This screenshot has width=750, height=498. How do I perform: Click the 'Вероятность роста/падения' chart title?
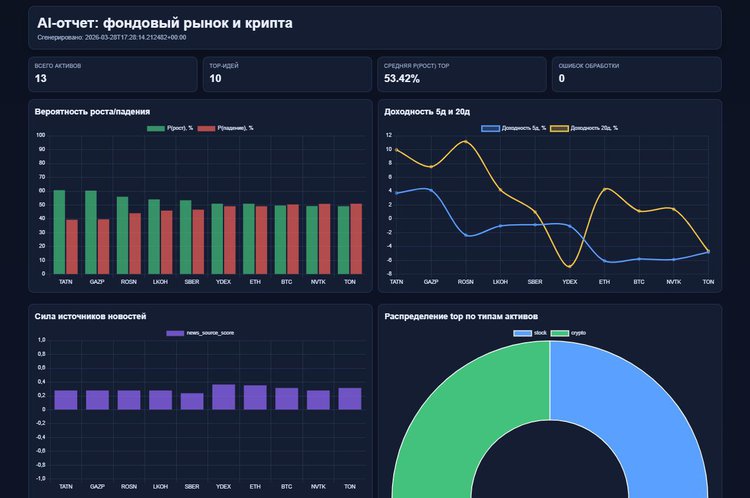point(92,111)
